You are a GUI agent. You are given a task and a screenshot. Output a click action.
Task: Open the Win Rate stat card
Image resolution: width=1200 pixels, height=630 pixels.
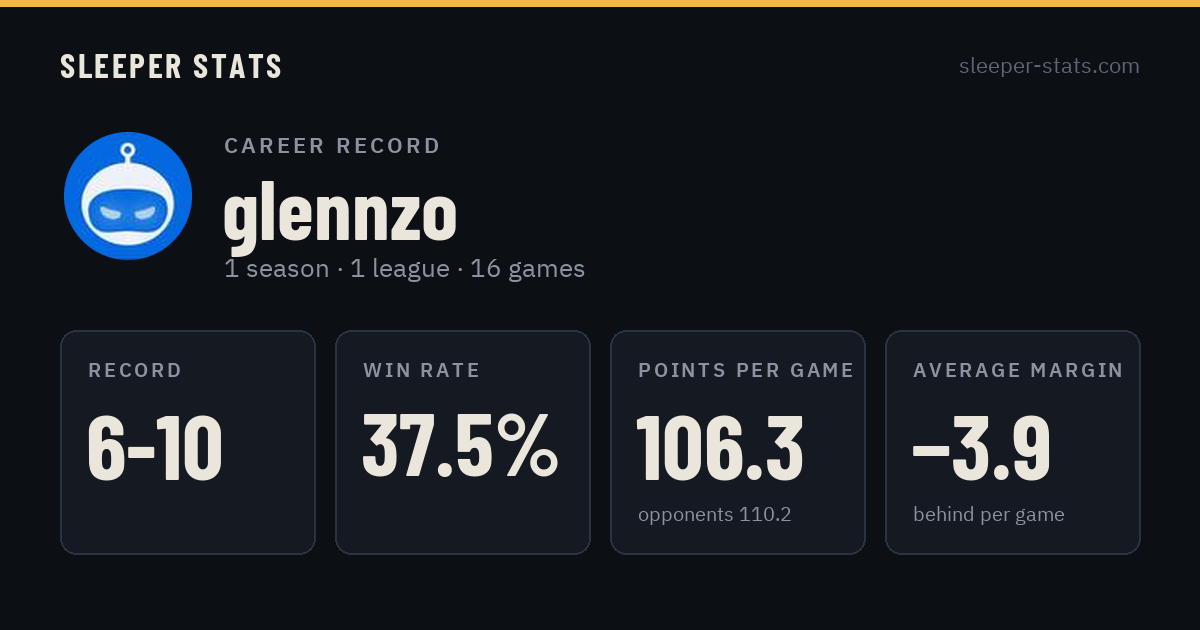463,442
